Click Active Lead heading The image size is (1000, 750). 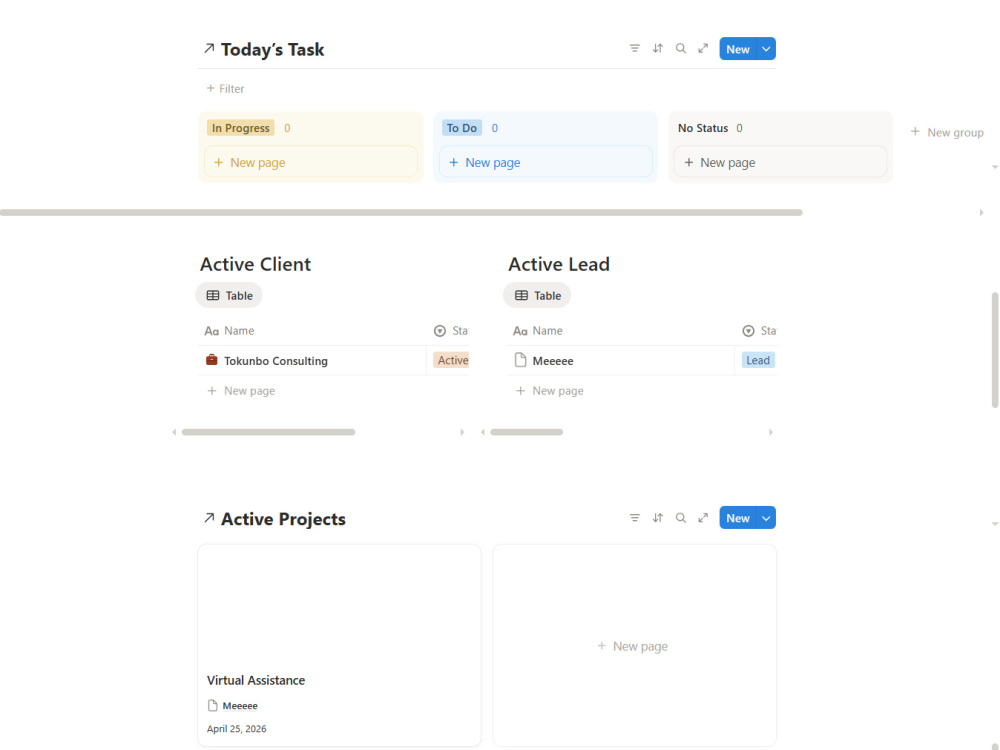click(x=559, y=264)
